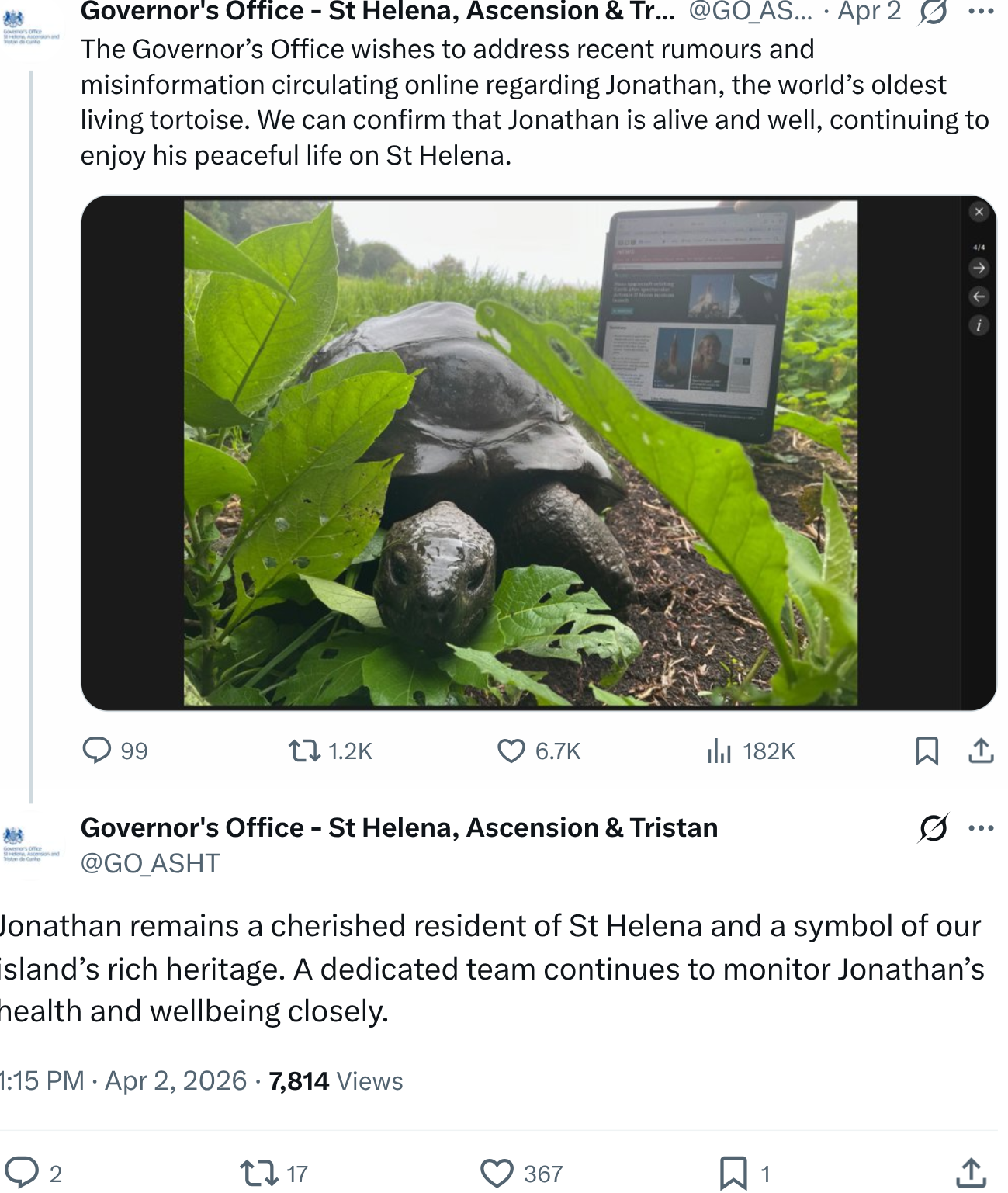Click the Grok icon on the top tweet

[933, 12]
